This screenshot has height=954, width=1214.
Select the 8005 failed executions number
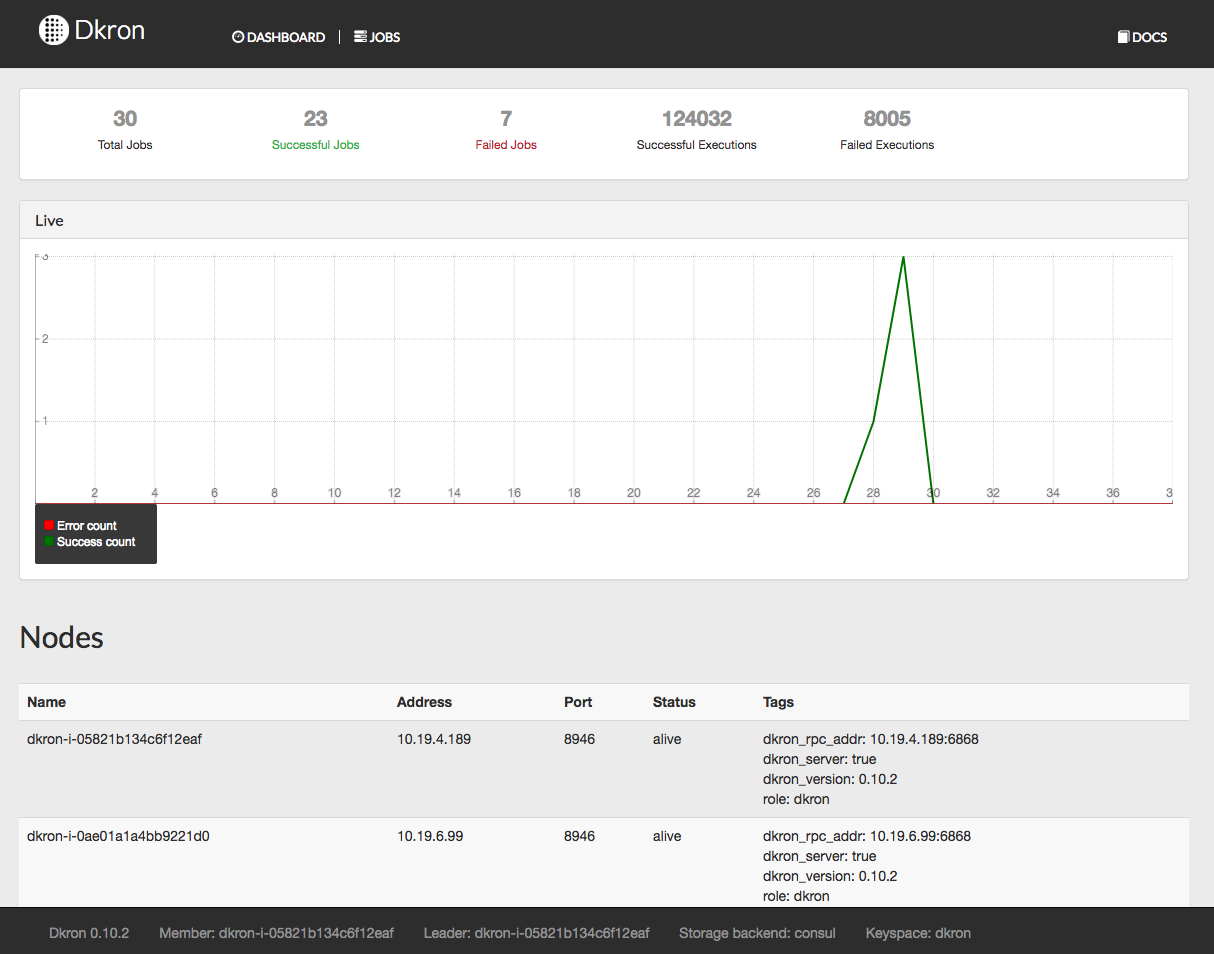(x=887, y=119)
